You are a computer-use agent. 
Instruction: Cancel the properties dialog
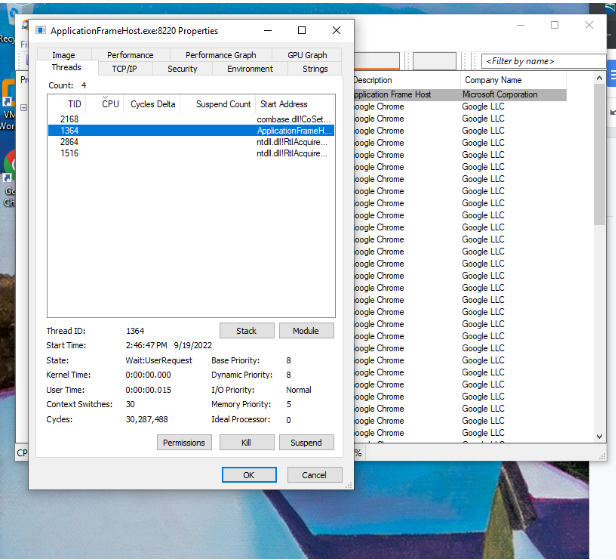tap(315, 475)
